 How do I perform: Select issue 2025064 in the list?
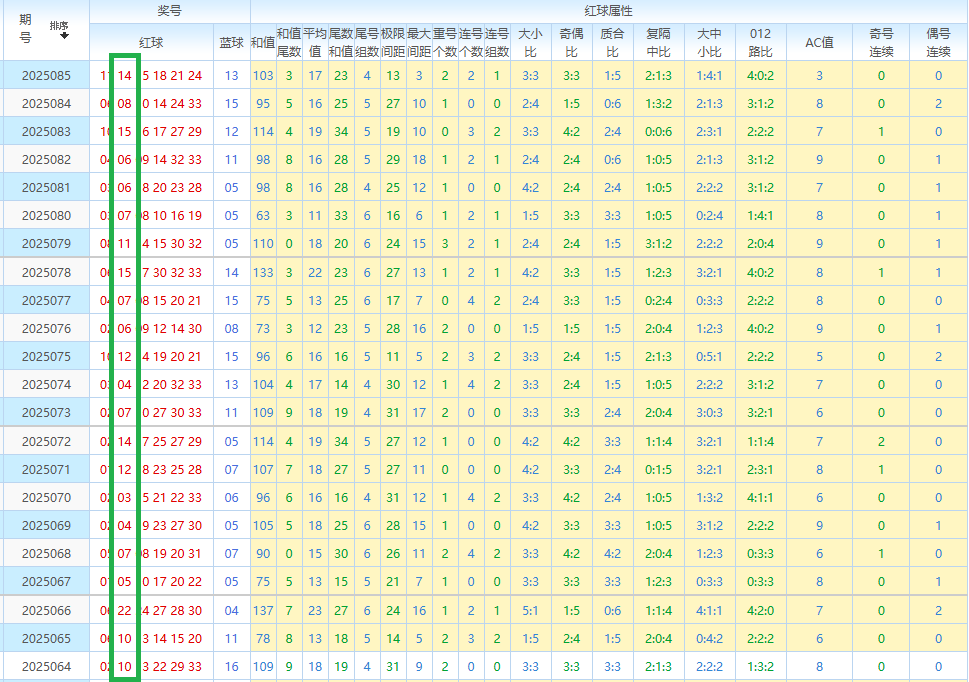click(46, 666)
